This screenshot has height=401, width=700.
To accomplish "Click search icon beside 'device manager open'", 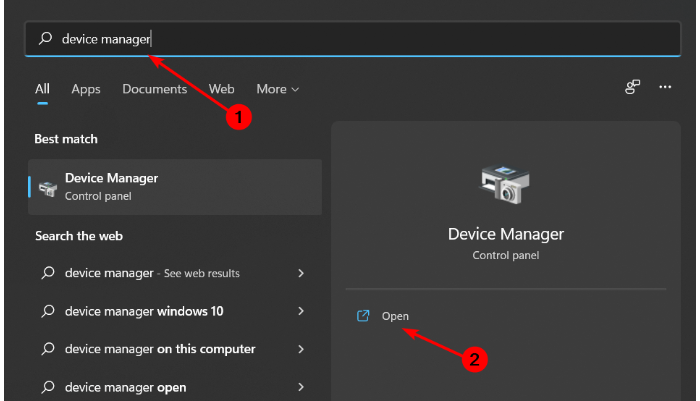I will 48,387.
